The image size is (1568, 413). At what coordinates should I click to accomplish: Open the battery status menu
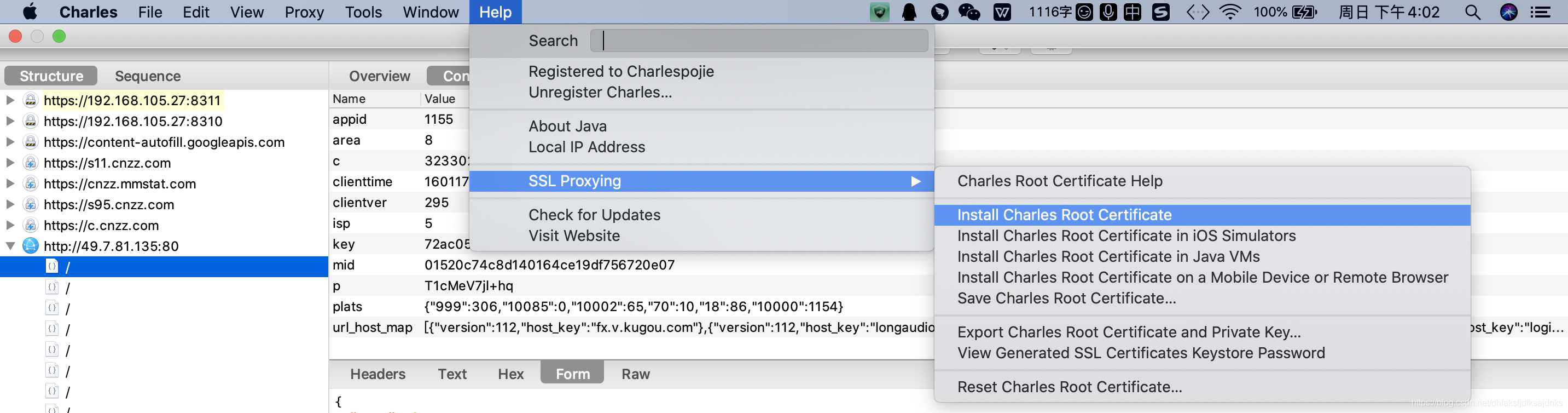[x=1304, y=12]
